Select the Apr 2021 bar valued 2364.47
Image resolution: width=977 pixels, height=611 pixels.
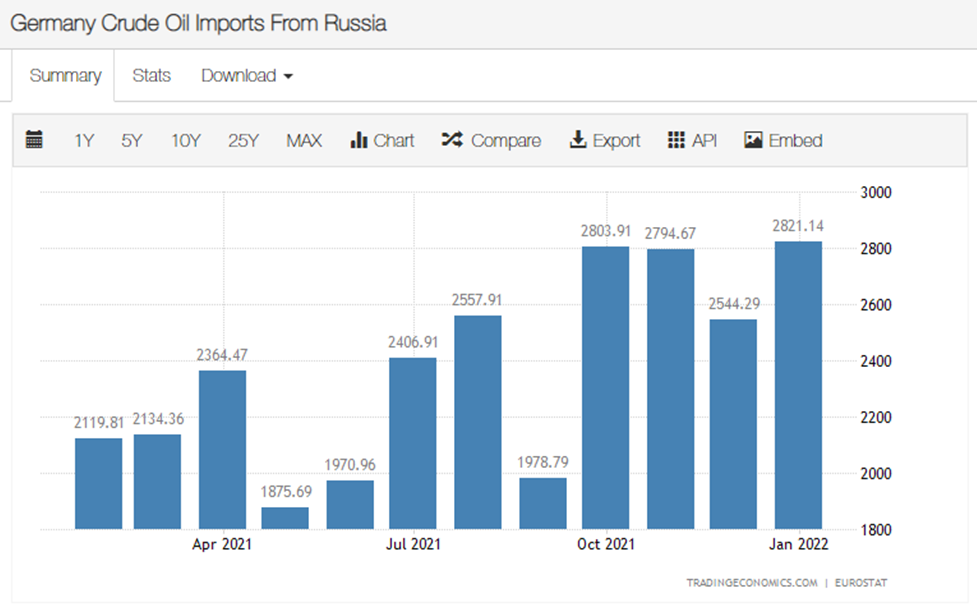click(x=222, y=450)
